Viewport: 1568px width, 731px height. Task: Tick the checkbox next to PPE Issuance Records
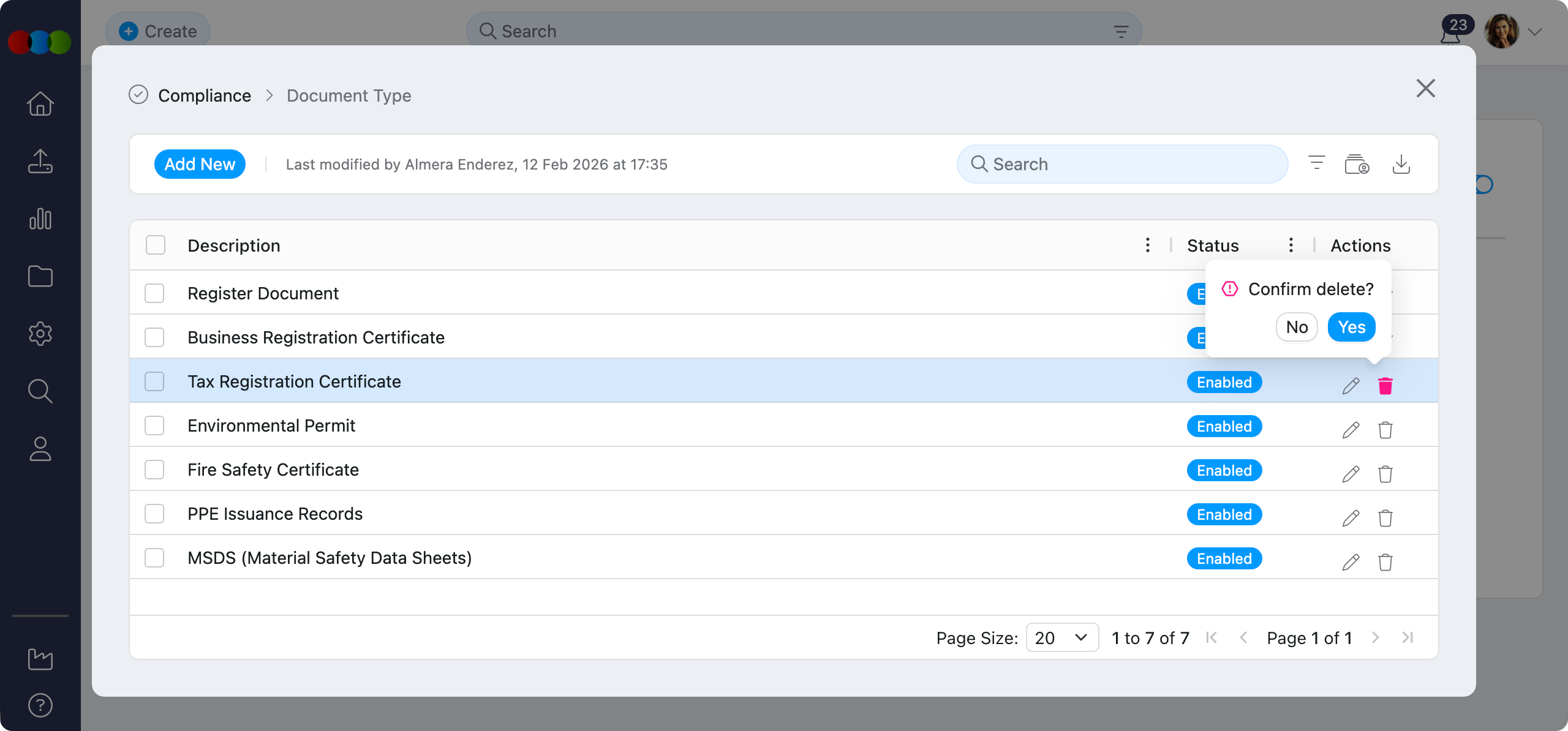(154, 514)
